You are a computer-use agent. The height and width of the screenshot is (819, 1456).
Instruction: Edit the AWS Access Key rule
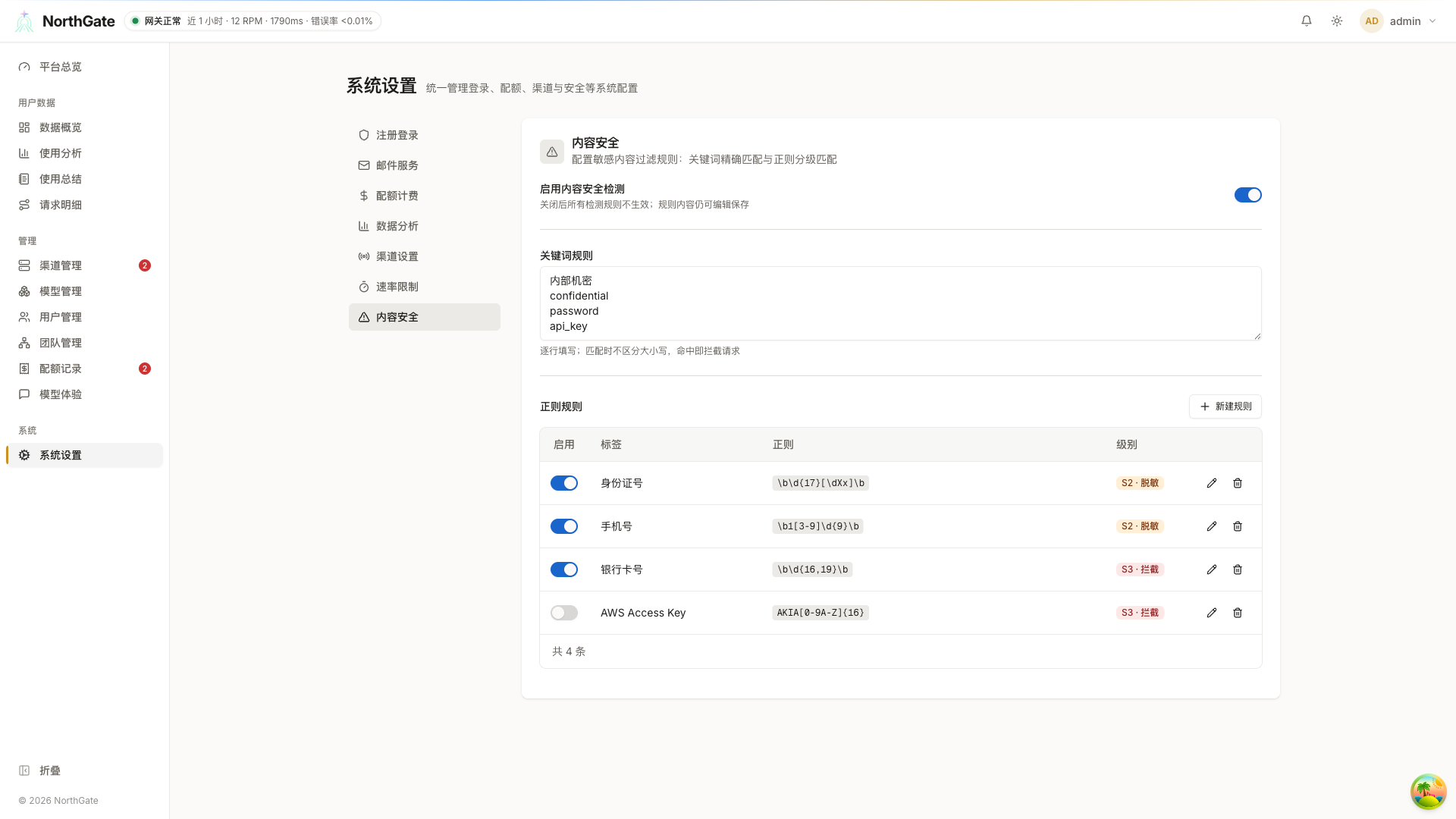(x=1212, y=613)
